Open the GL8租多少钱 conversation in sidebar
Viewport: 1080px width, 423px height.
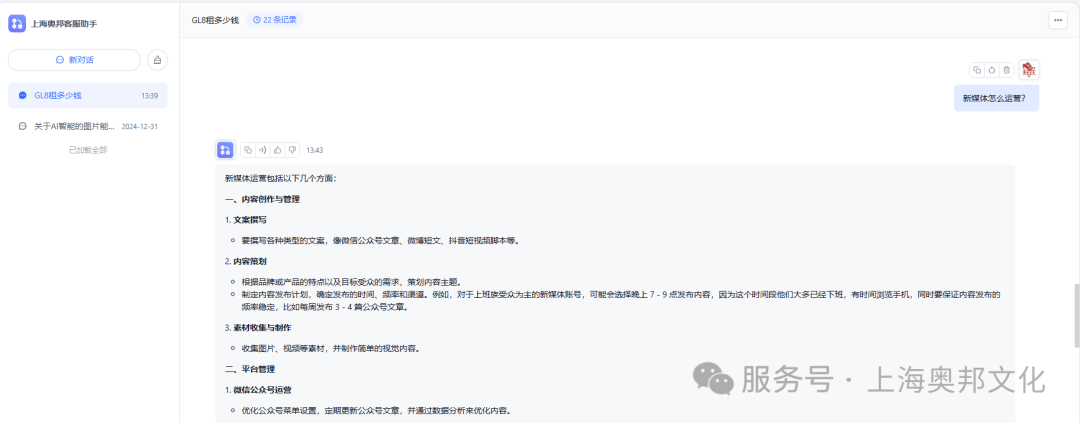click(x=87, y=95)
